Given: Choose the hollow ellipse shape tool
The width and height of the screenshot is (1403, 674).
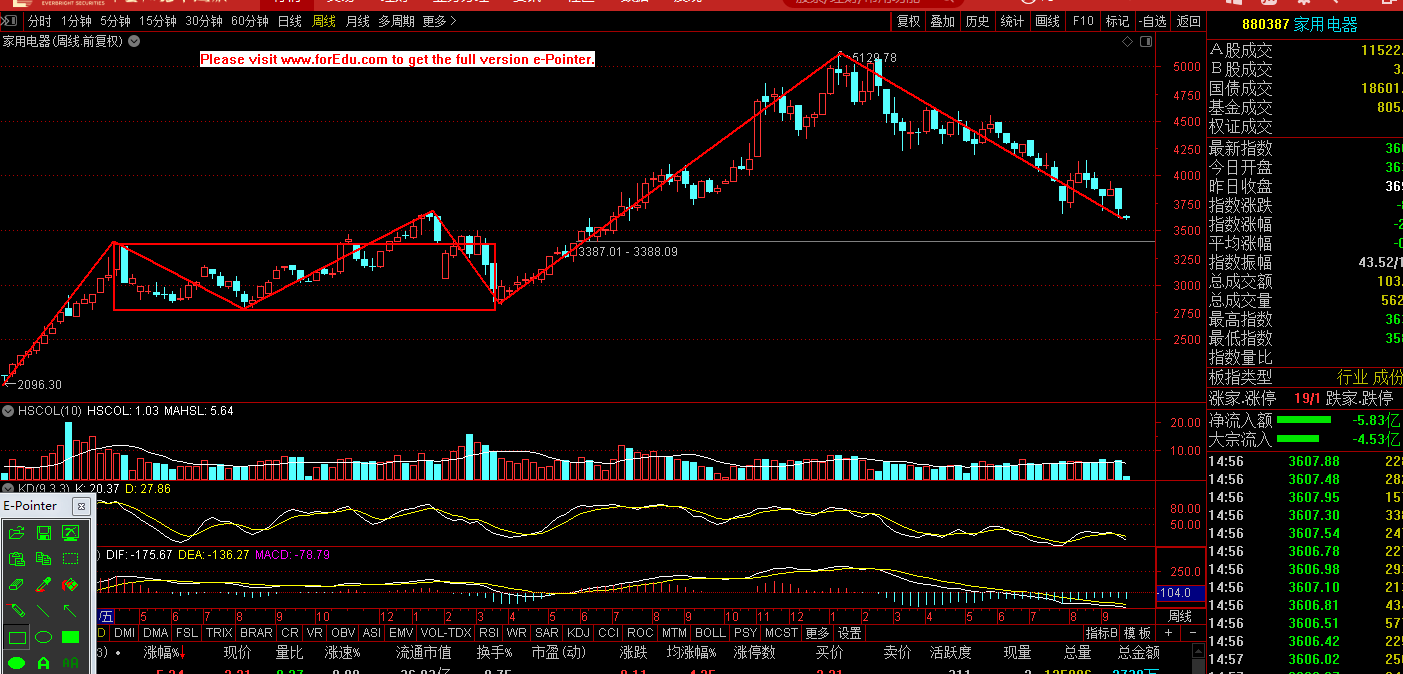Looking at the screenshot, I should 44,637.
